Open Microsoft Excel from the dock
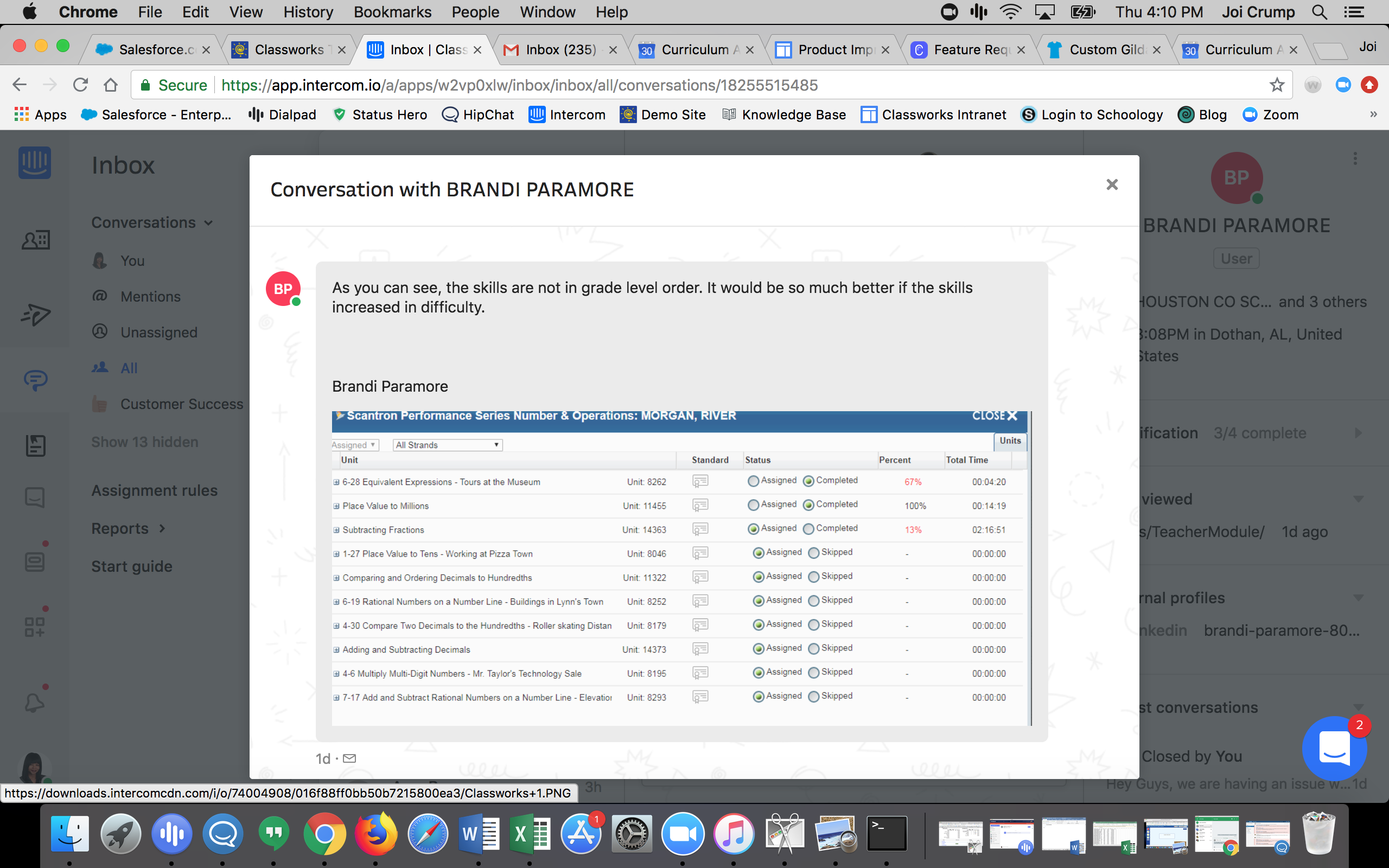The width and height of the screenshot is (1389, 868). pos(529,834)
